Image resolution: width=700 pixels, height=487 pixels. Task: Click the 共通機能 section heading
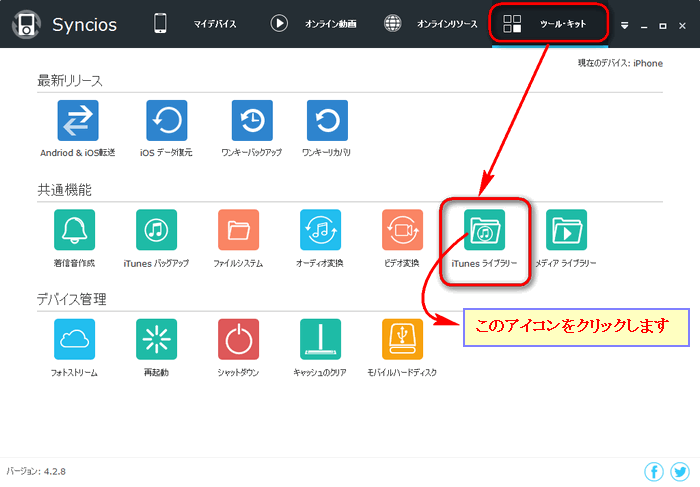click(x=64, y=190)
